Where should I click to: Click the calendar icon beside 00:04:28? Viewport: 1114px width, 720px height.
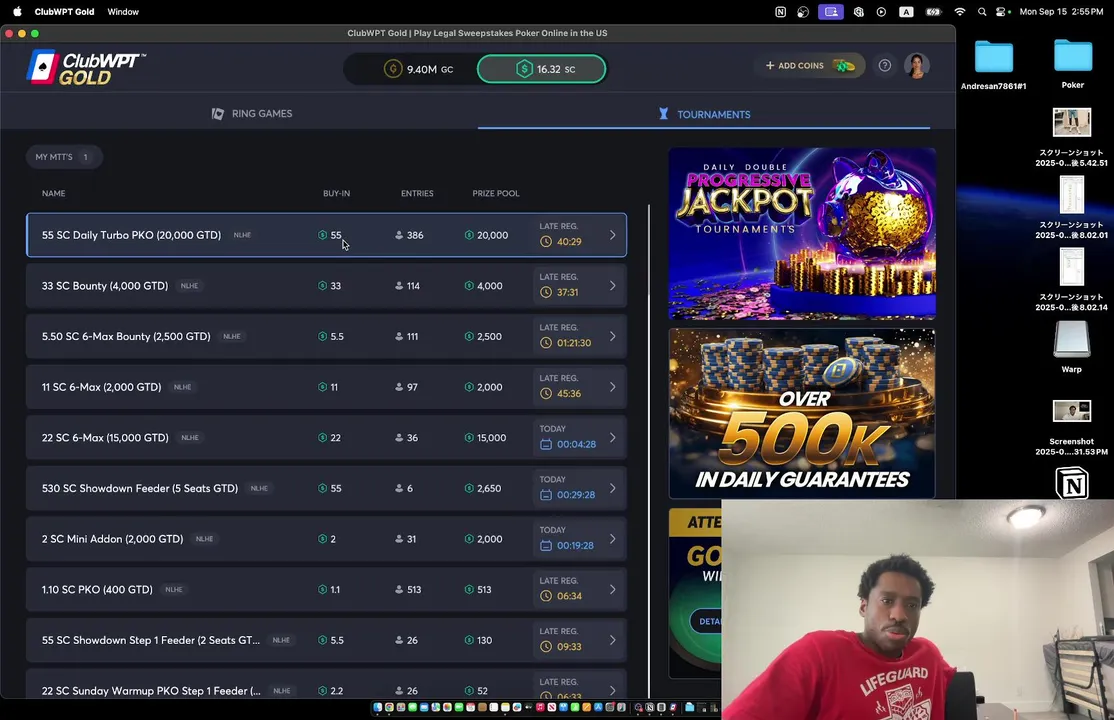coord(546,444)
